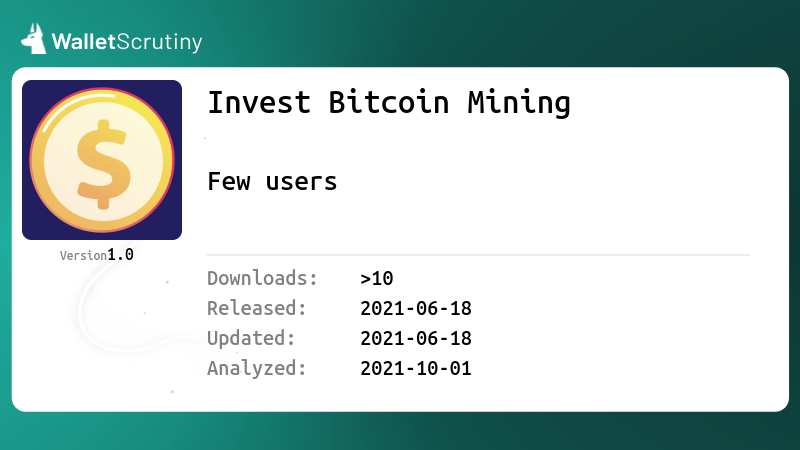Select the Invest Bitcoin Mining title
Viewport: 800px width, 450px height.
tap(389, 103)
